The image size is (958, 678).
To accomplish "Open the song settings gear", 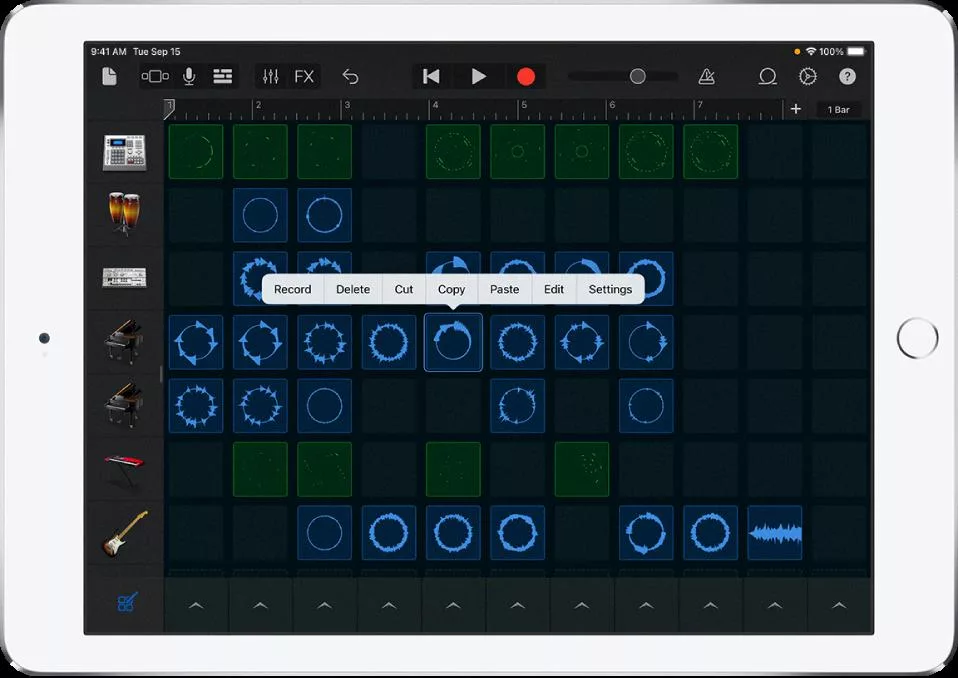I will pos(808,76).
